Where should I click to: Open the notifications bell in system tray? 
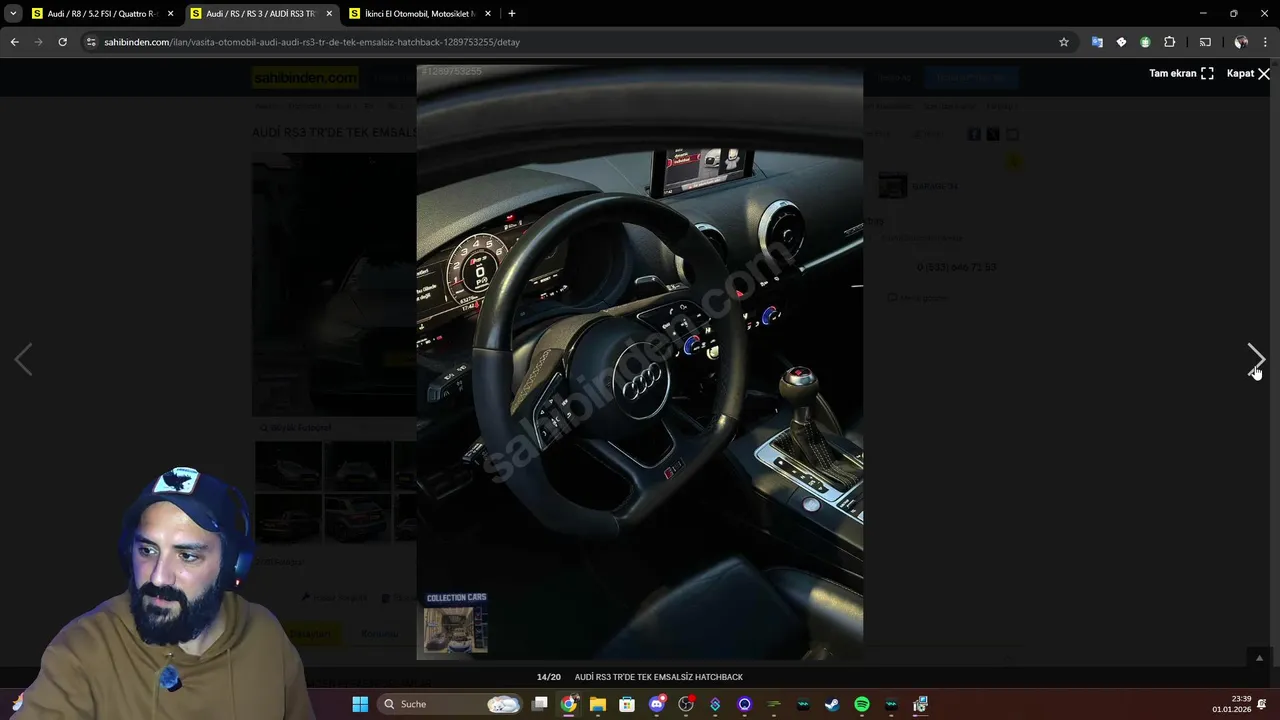pyautogui.click(x=1264, y=704)
